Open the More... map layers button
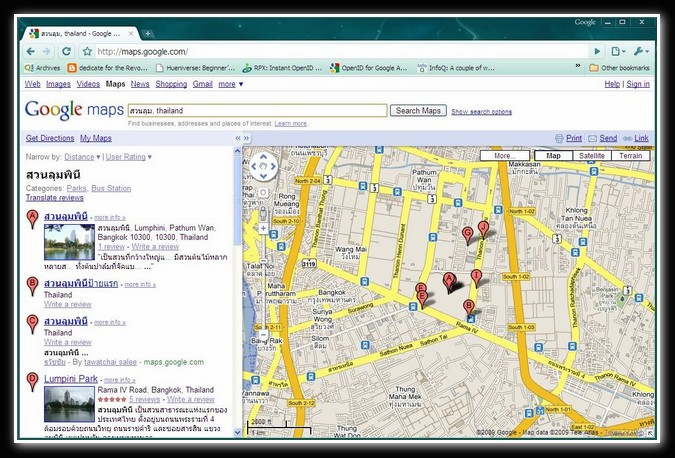The width and height of the screenshot is (675, 458). [505, 156]
